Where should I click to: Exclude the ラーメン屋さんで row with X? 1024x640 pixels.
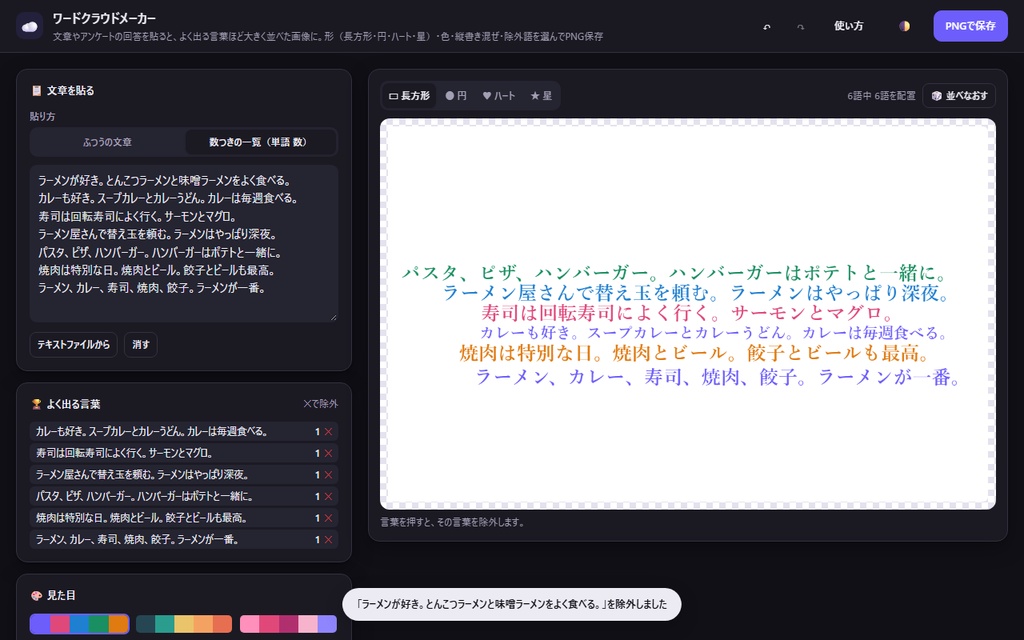click(x=328, y=475)
